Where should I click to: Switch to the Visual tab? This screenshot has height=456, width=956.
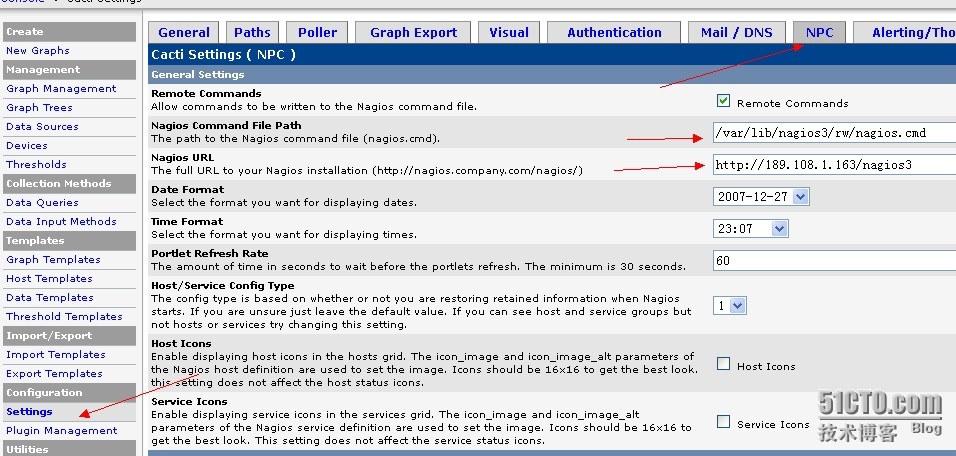[508, 33]
